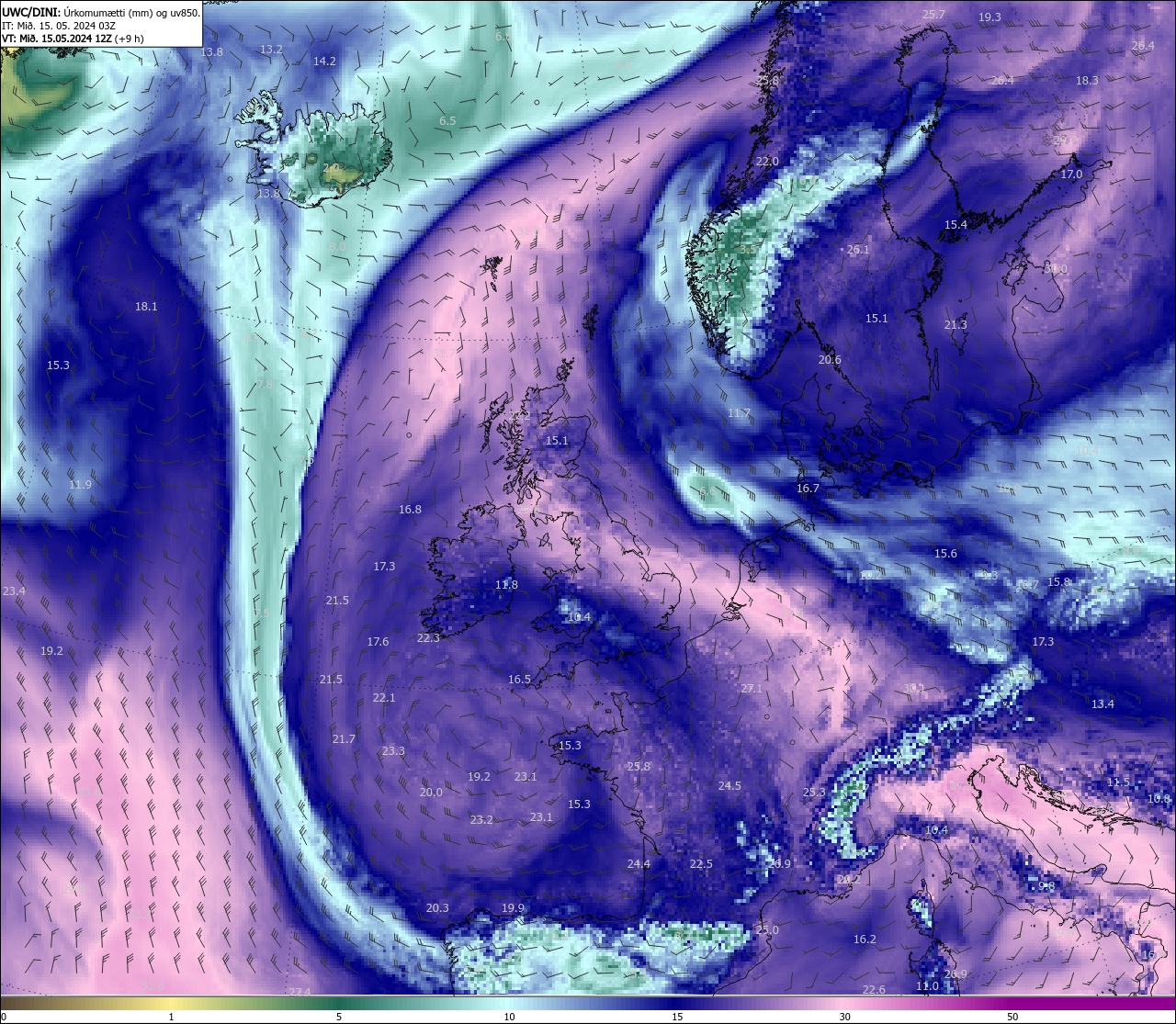
Task: Click the legend label '30'
Action: coord(844,1017)
